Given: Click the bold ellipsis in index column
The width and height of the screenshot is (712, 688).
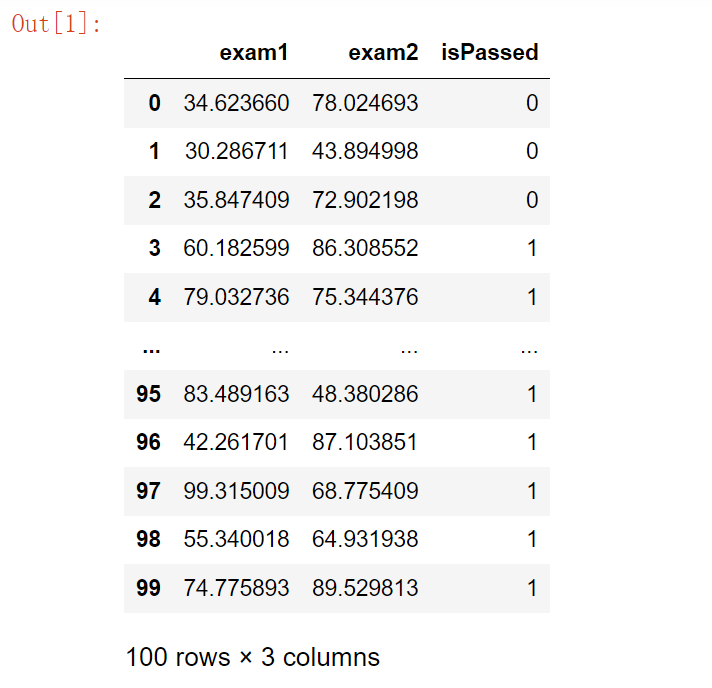Looking at the screenshot, I should tap(151, 349).
